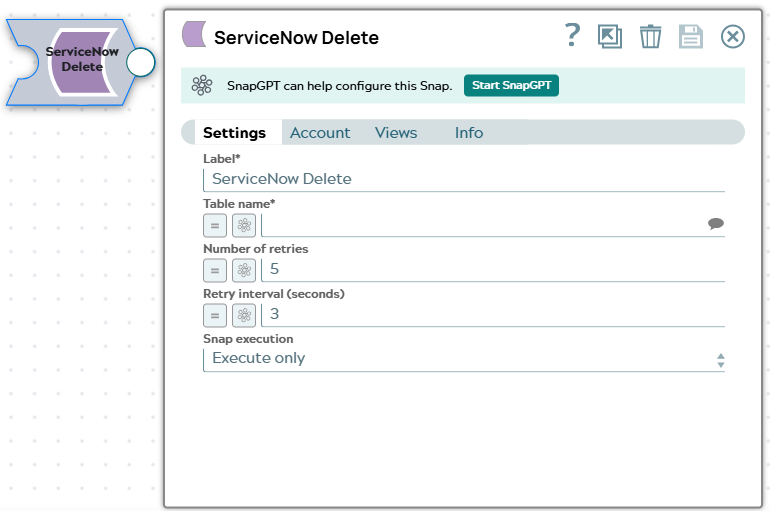Click the pop-out dialog icon
The image size is (771, 511).
pos(610,36)
